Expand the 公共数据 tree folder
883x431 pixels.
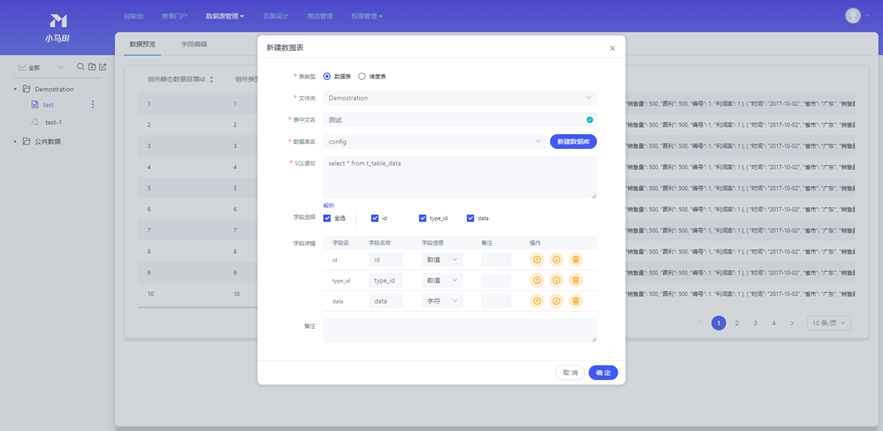click(15, 142)
